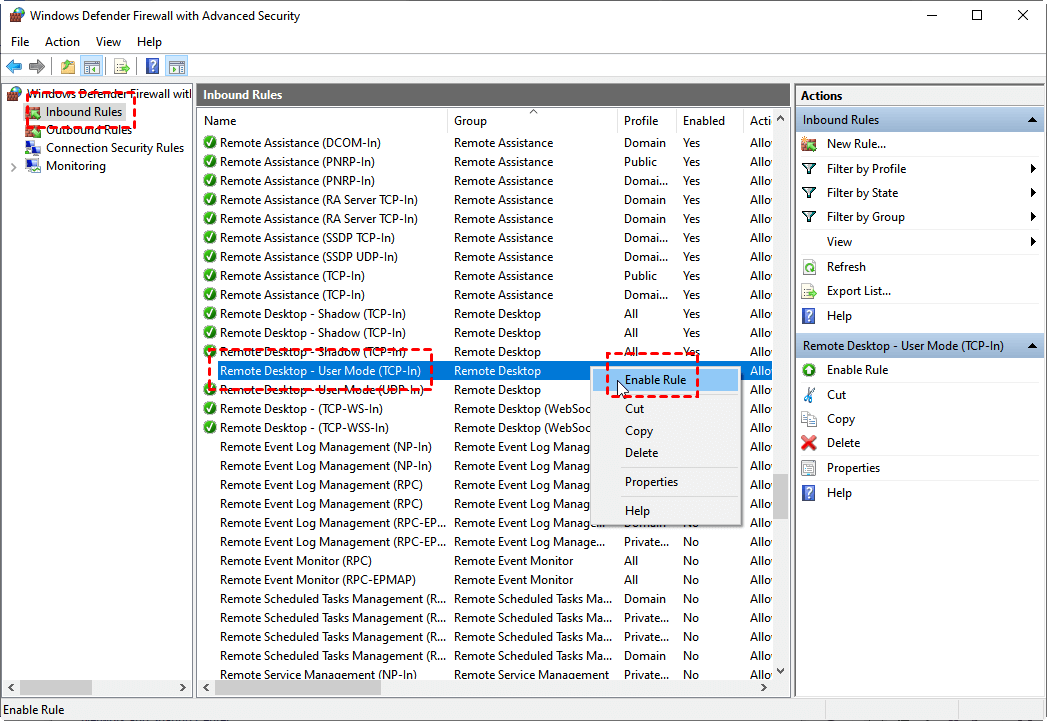Click green check icon of Remote Desktop - (TCP-WS-In)
Screen dimensions: 1047x721
coord(210,409)
